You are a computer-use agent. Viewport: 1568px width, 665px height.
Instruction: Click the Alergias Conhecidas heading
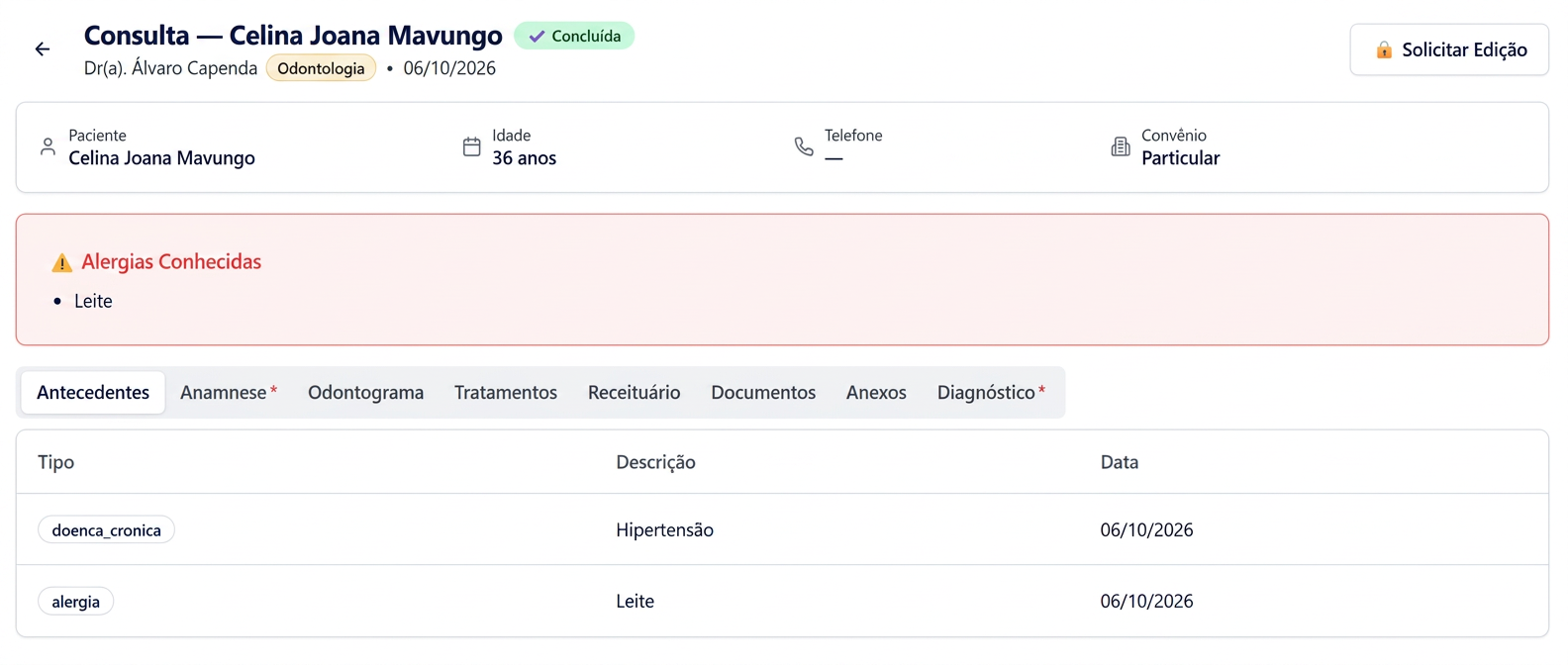coord(171,262)
